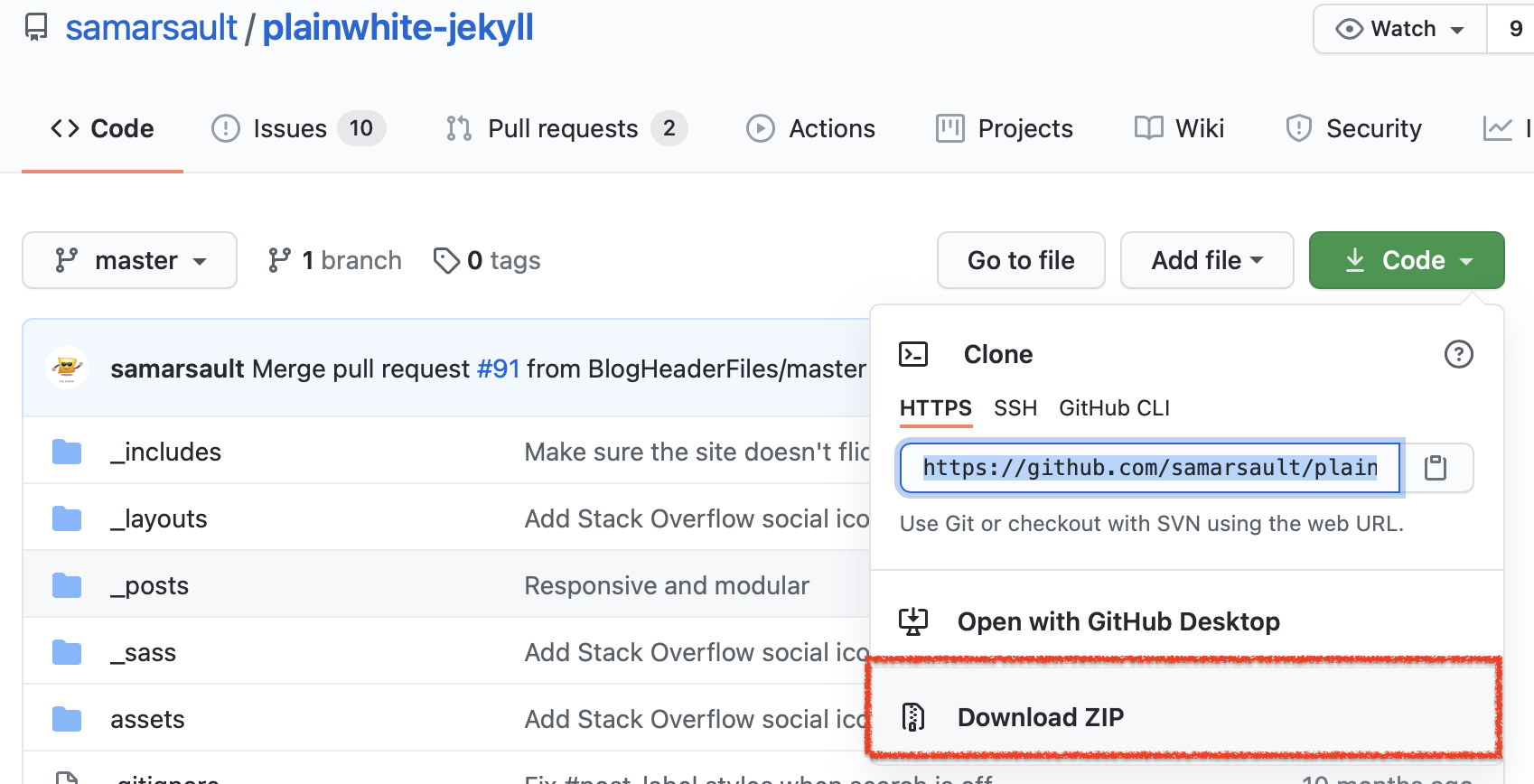Click the _posts folder icon
Screen dimensions: 1534x784
(67, 585)
